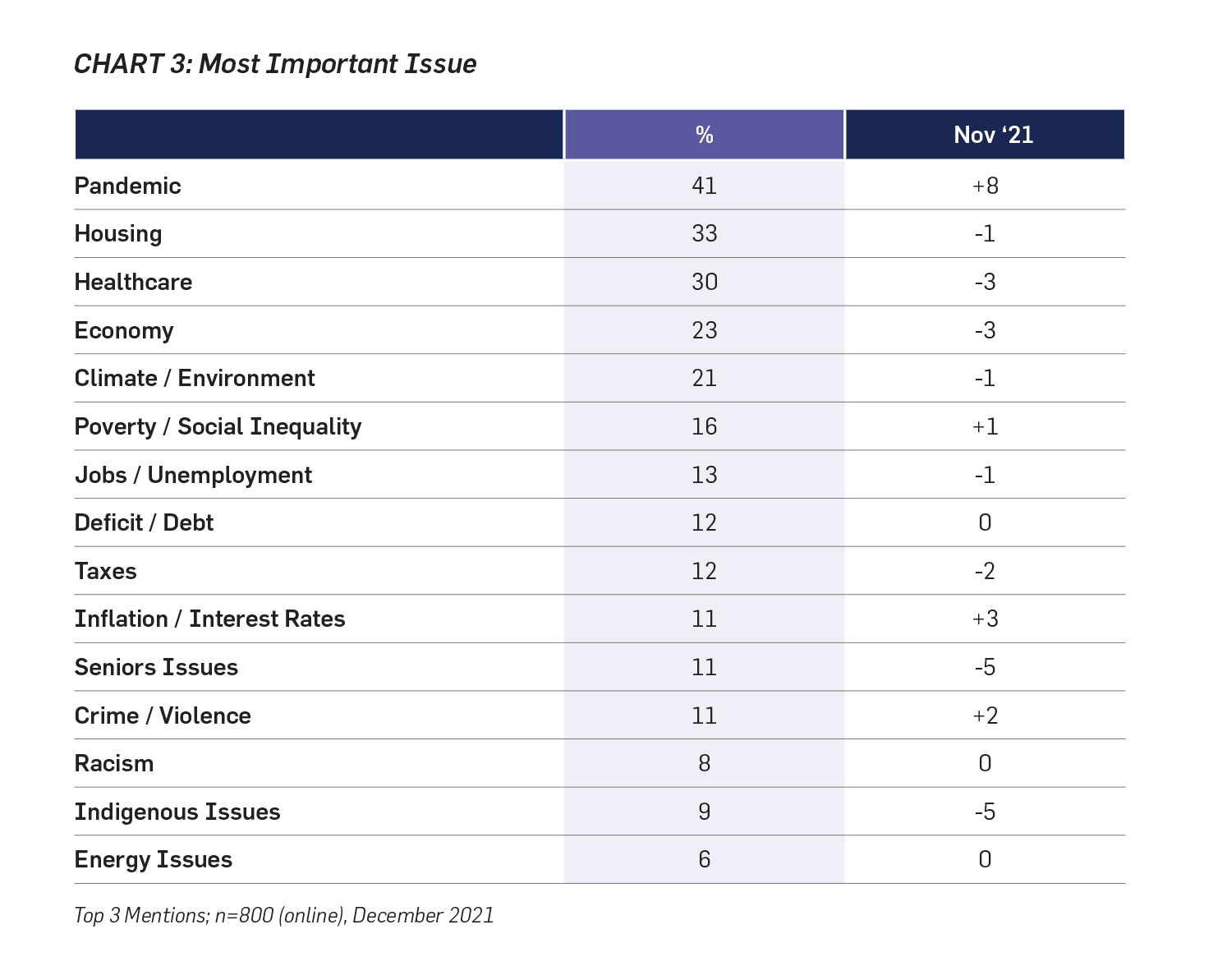The width and height of the screenshot is (1213, 980).
Task: Click the Poverty / Social Inequality label
Action: [218, 427]
